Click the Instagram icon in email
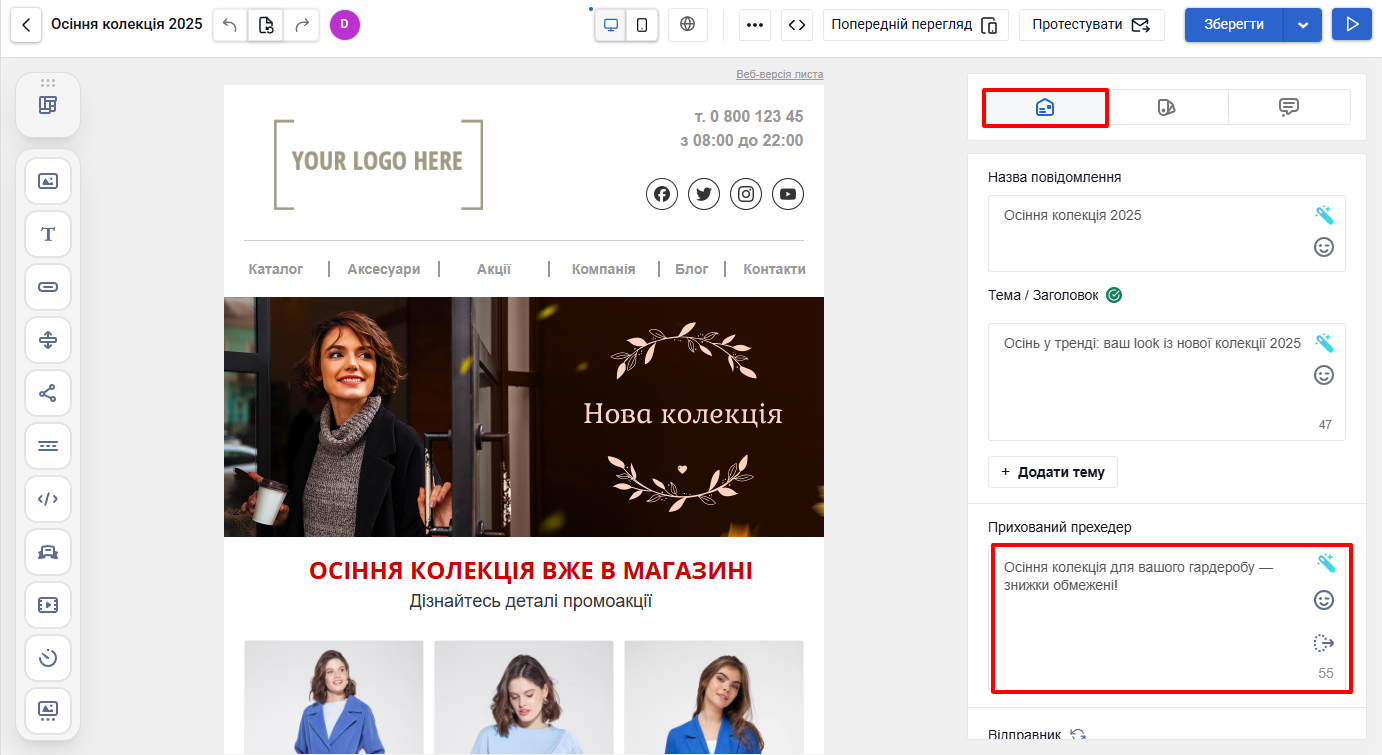Viewport: 1382px width, 755px height. tap(746, 194)
